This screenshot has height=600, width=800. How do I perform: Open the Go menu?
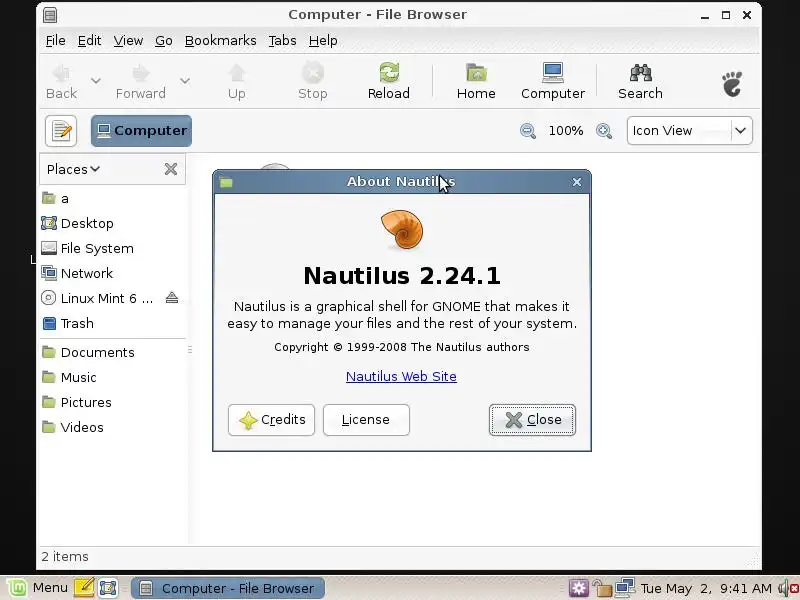(163, 41)
